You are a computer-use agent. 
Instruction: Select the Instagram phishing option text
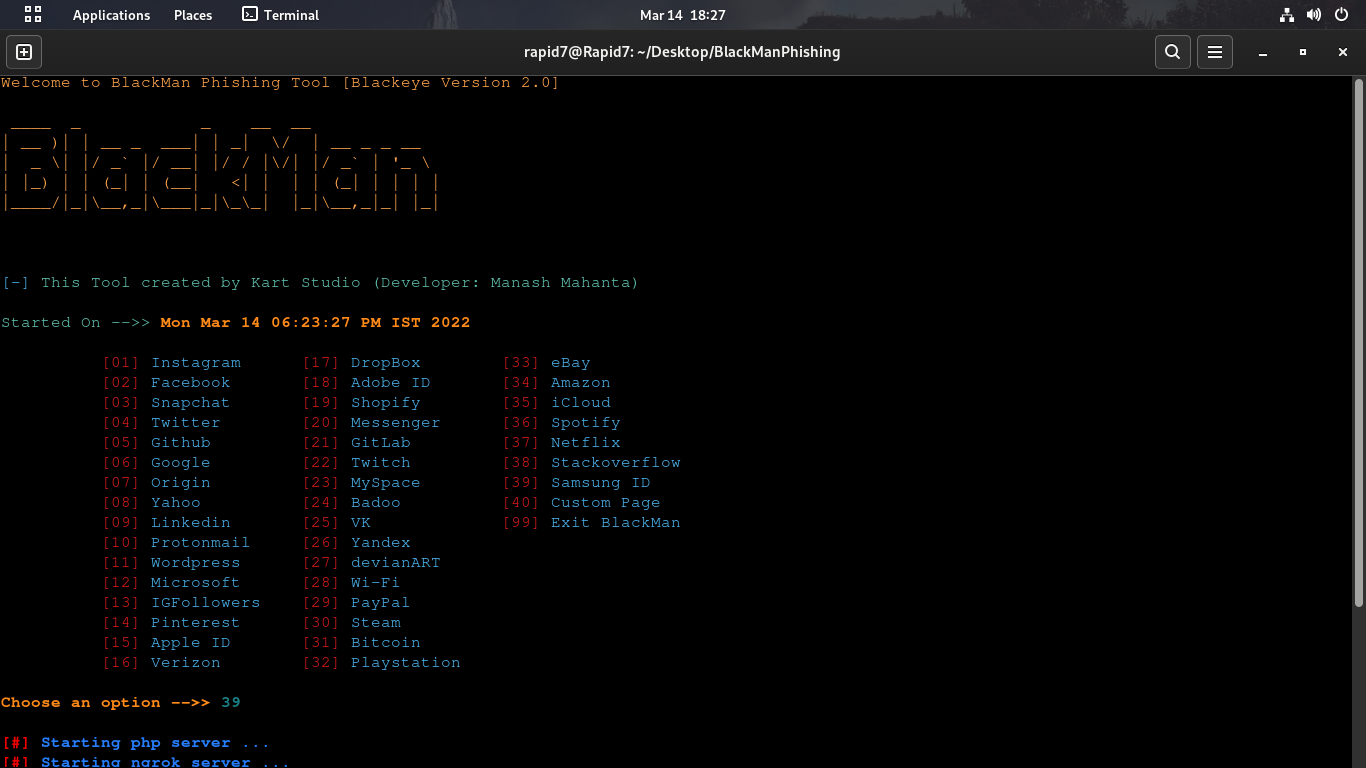196,362
